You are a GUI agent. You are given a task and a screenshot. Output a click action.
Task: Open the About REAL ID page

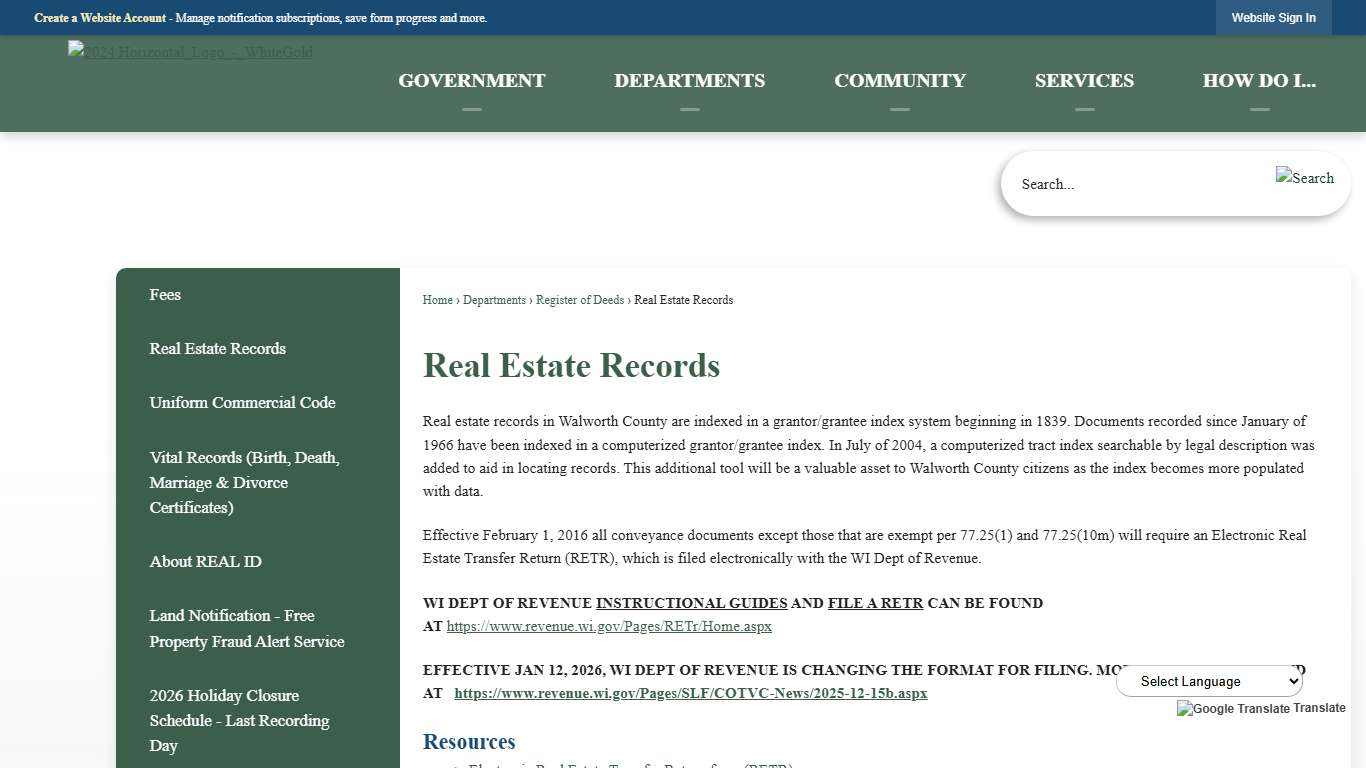[x=205, y=561]
